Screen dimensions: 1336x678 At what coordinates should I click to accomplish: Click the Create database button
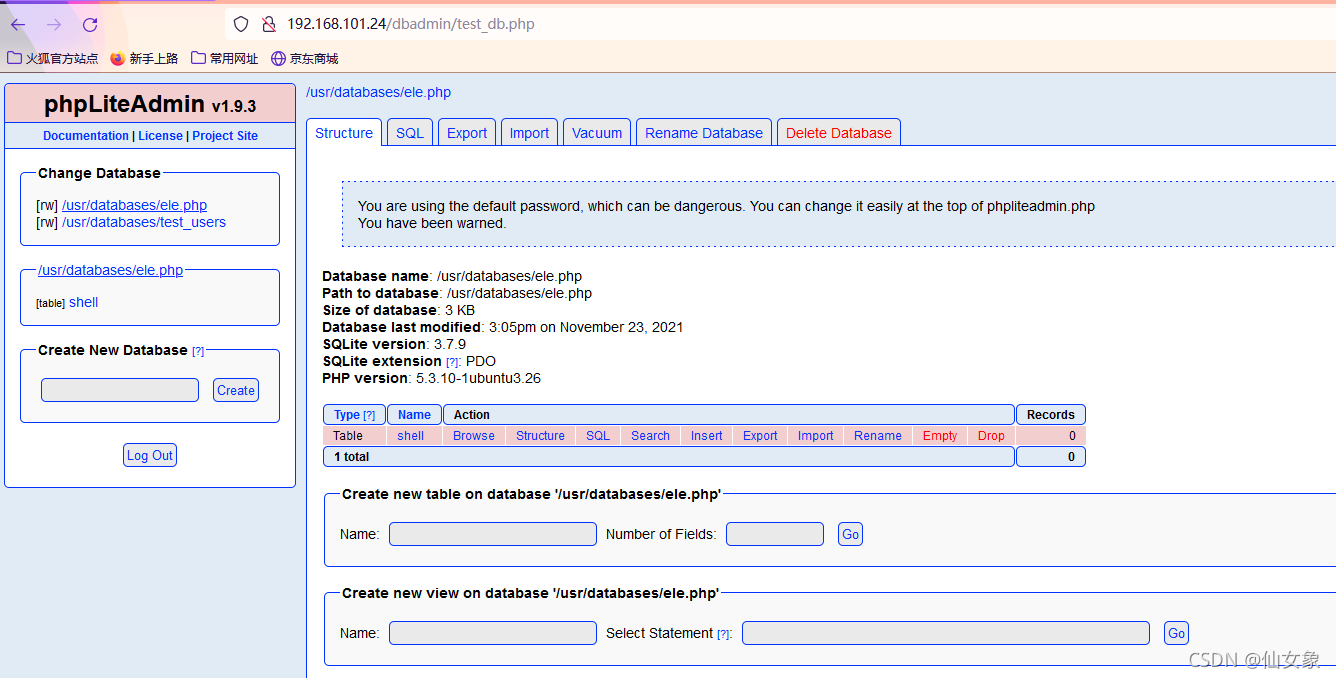(x=236, y=390)
